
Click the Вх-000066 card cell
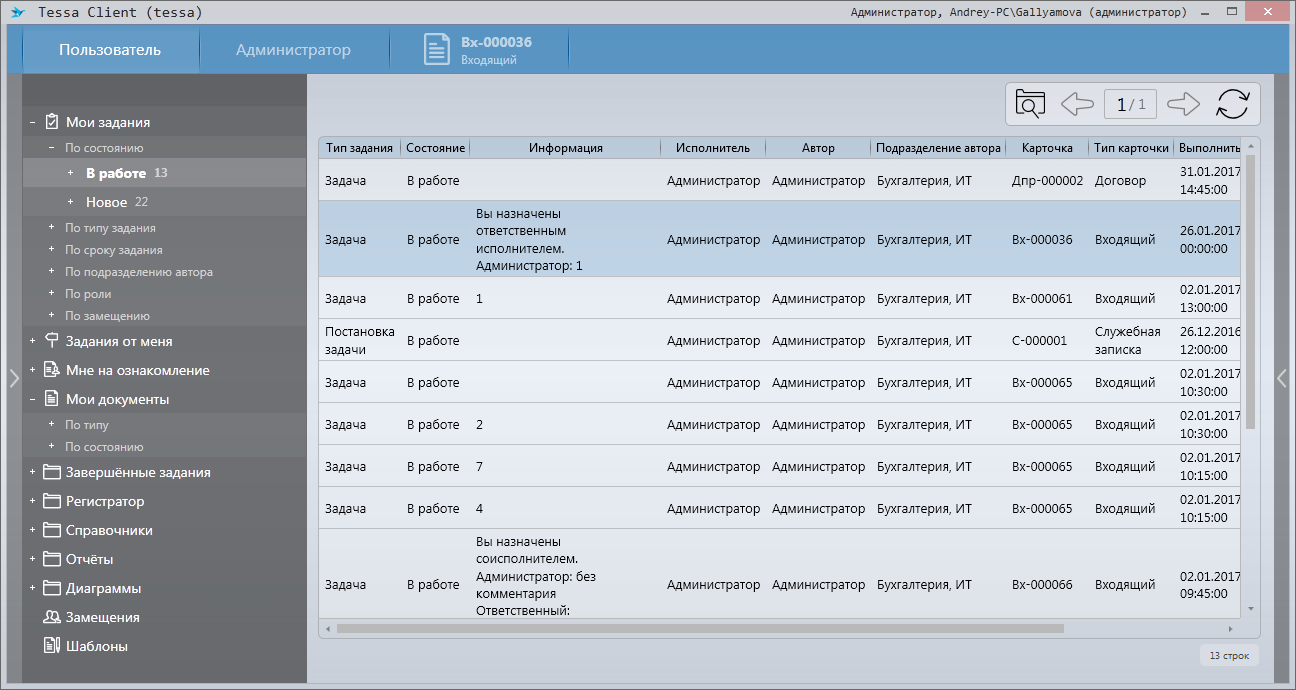coord(1047,584)
